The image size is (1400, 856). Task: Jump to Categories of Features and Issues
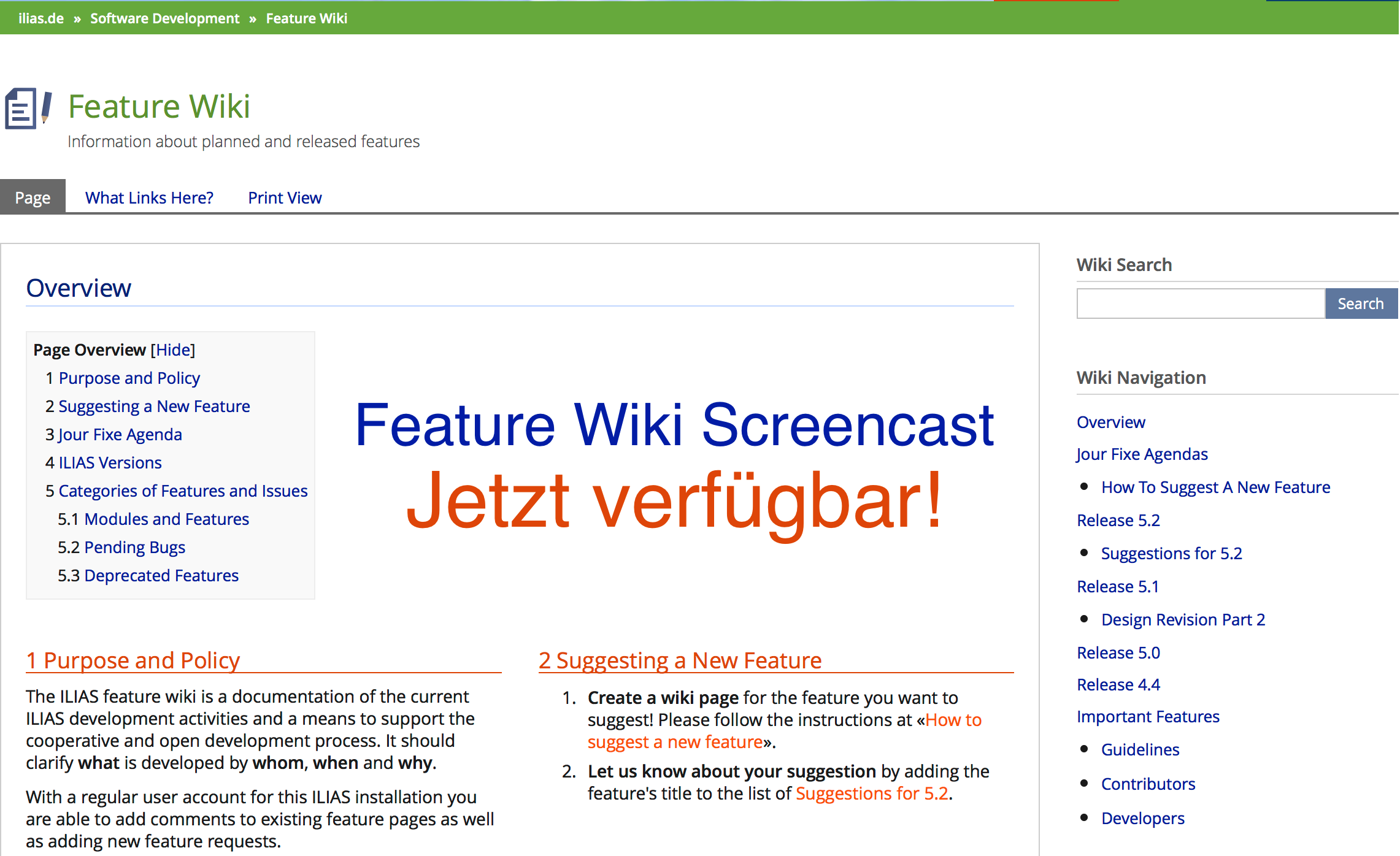click(183, 491)
